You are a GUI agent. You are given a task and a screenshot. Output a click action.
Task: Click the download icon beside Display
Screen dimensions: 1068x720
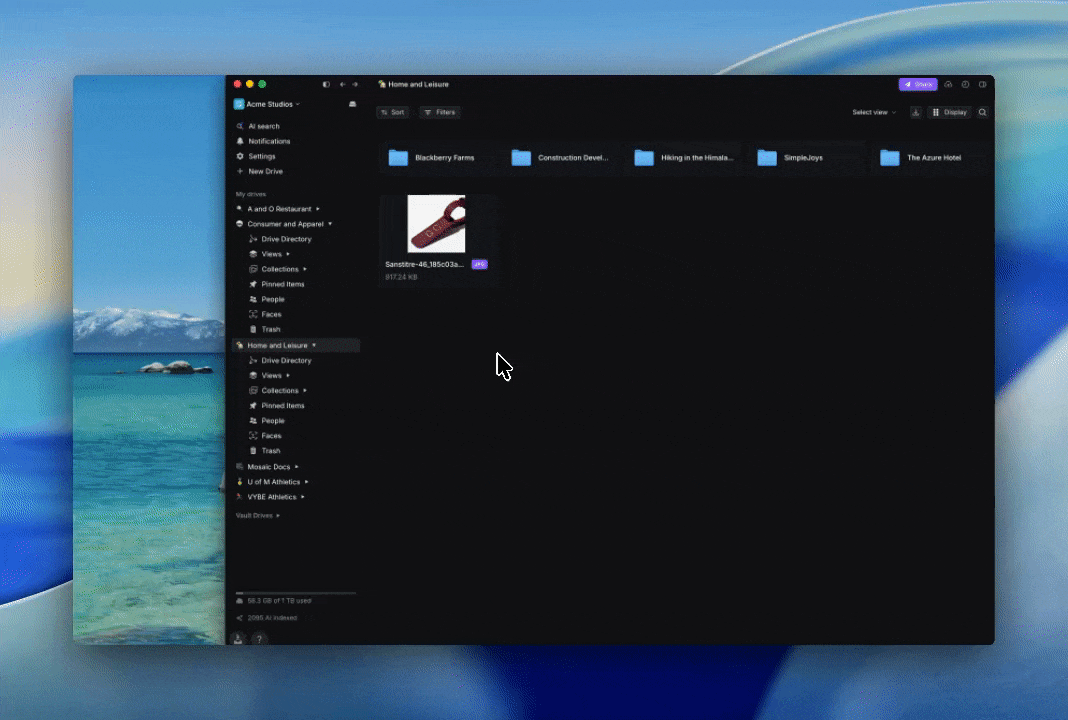click(915, 113)
